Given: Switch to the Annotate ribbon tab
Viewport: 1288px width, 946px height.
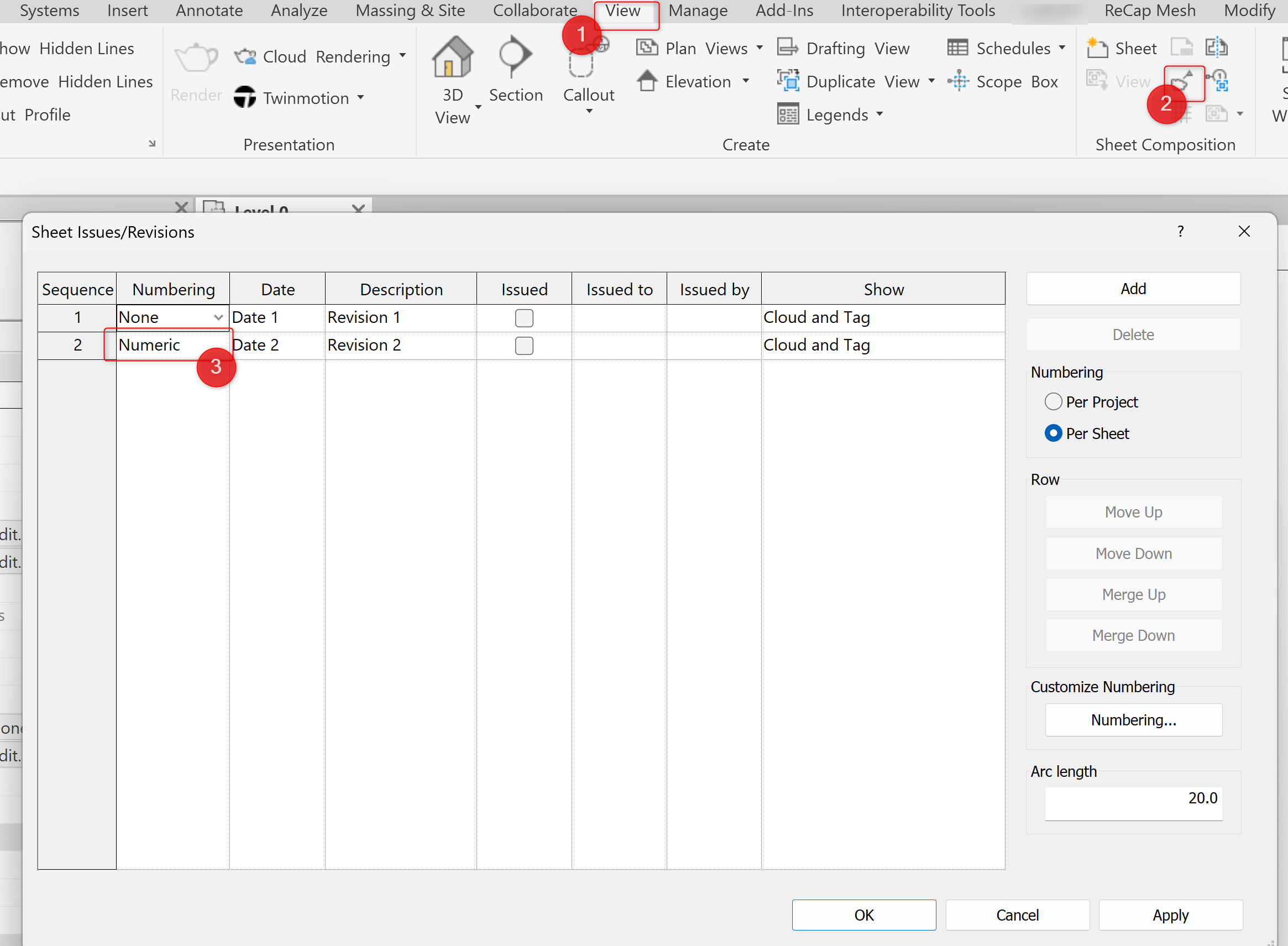Looking at the screenshot, I should tap(209, 11).
